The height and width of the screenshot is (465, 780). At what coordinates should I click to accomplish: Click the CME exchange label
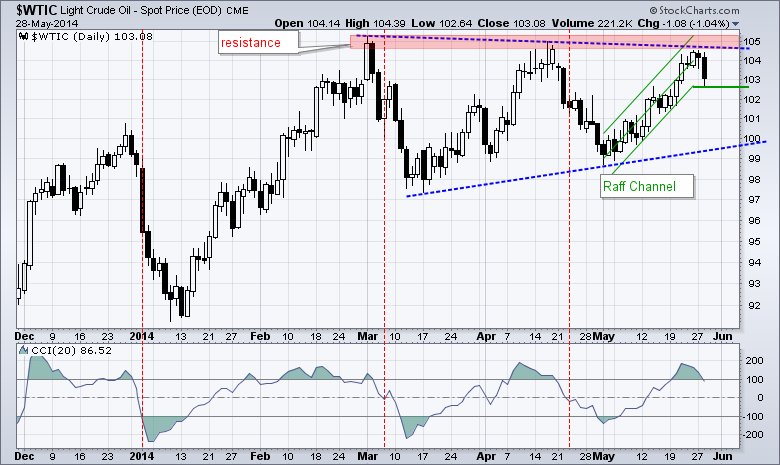click(x=237, y=11)
